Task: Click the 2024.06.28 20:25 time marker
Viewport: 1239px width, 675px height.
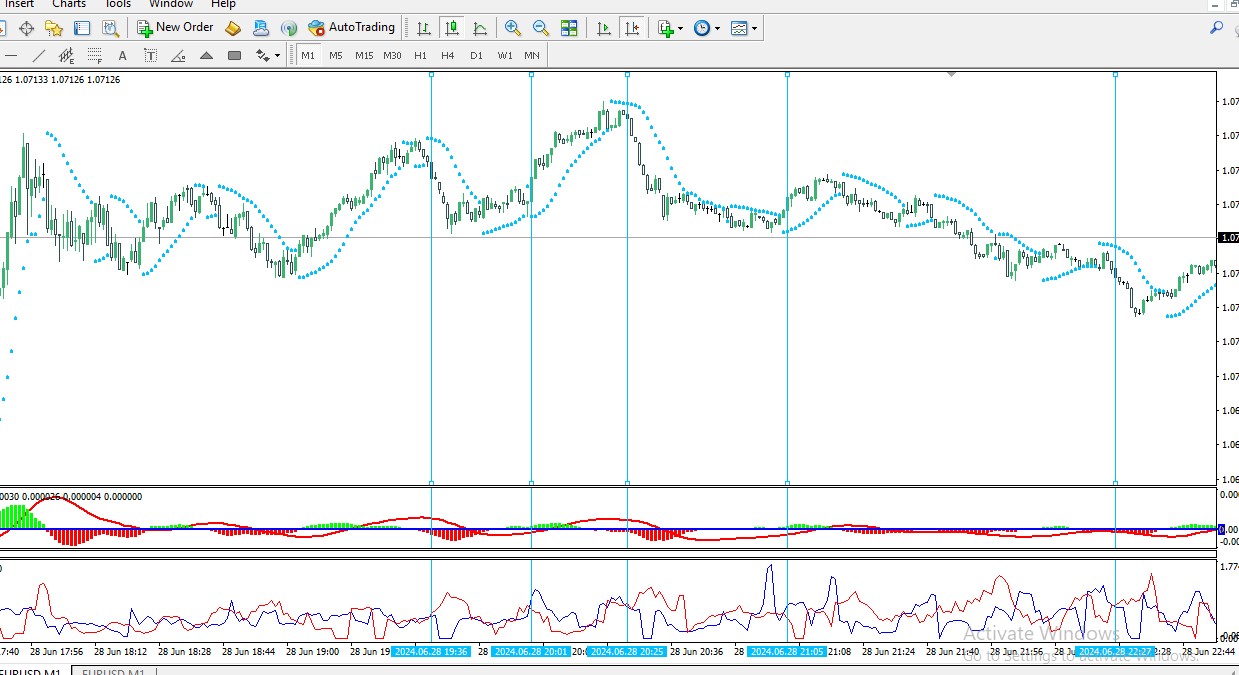Action: pos(626,652)
